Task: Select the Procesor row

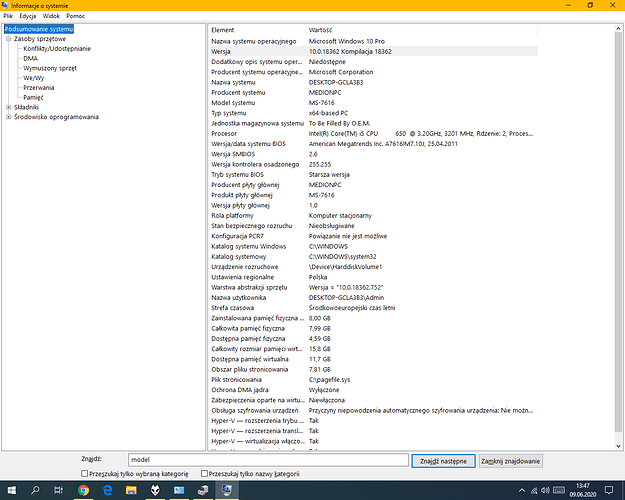Action: 374,134
